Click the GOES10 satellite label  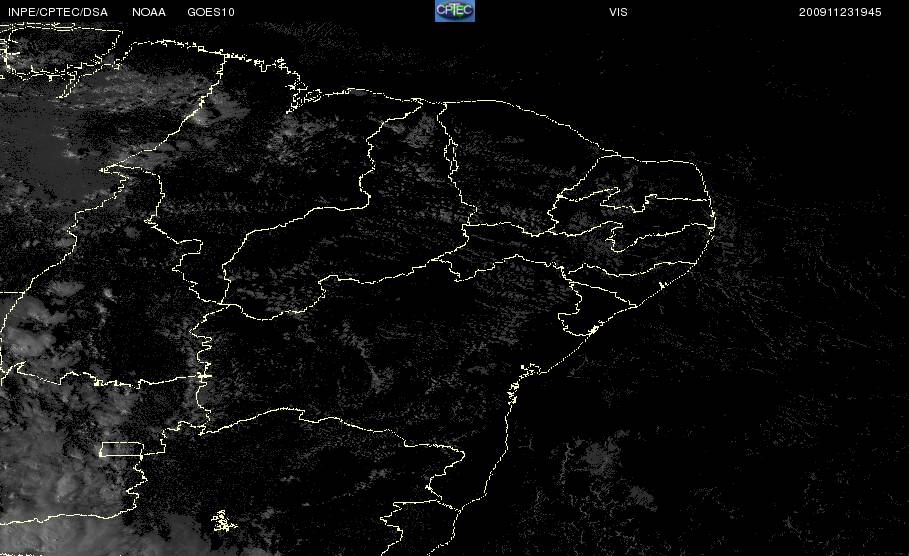pyautogui.click(x=211, y=12)
